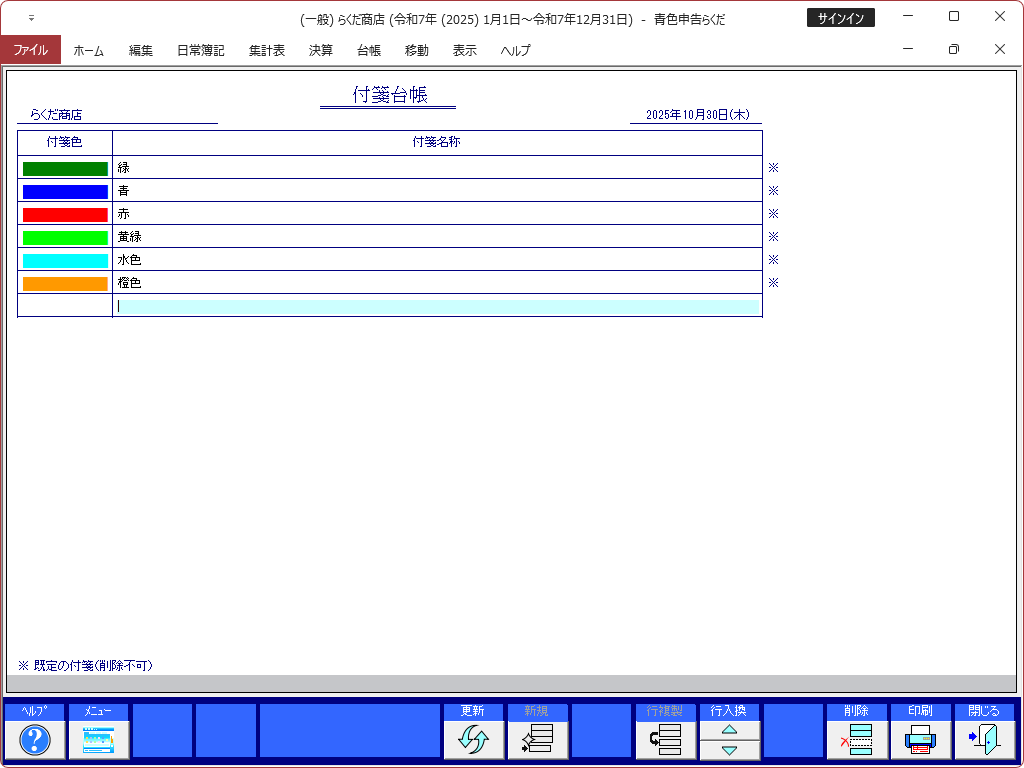Viewport: 1024px width, 768px height.
Task: Open the 決算 menu
Action: [x=321, y=50]
